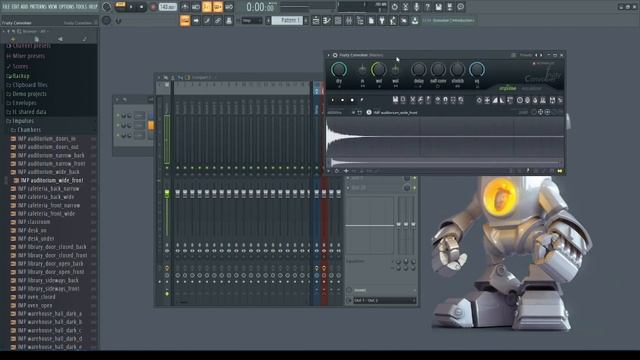Click the trim cut icon in Convolver

[413, 100]
